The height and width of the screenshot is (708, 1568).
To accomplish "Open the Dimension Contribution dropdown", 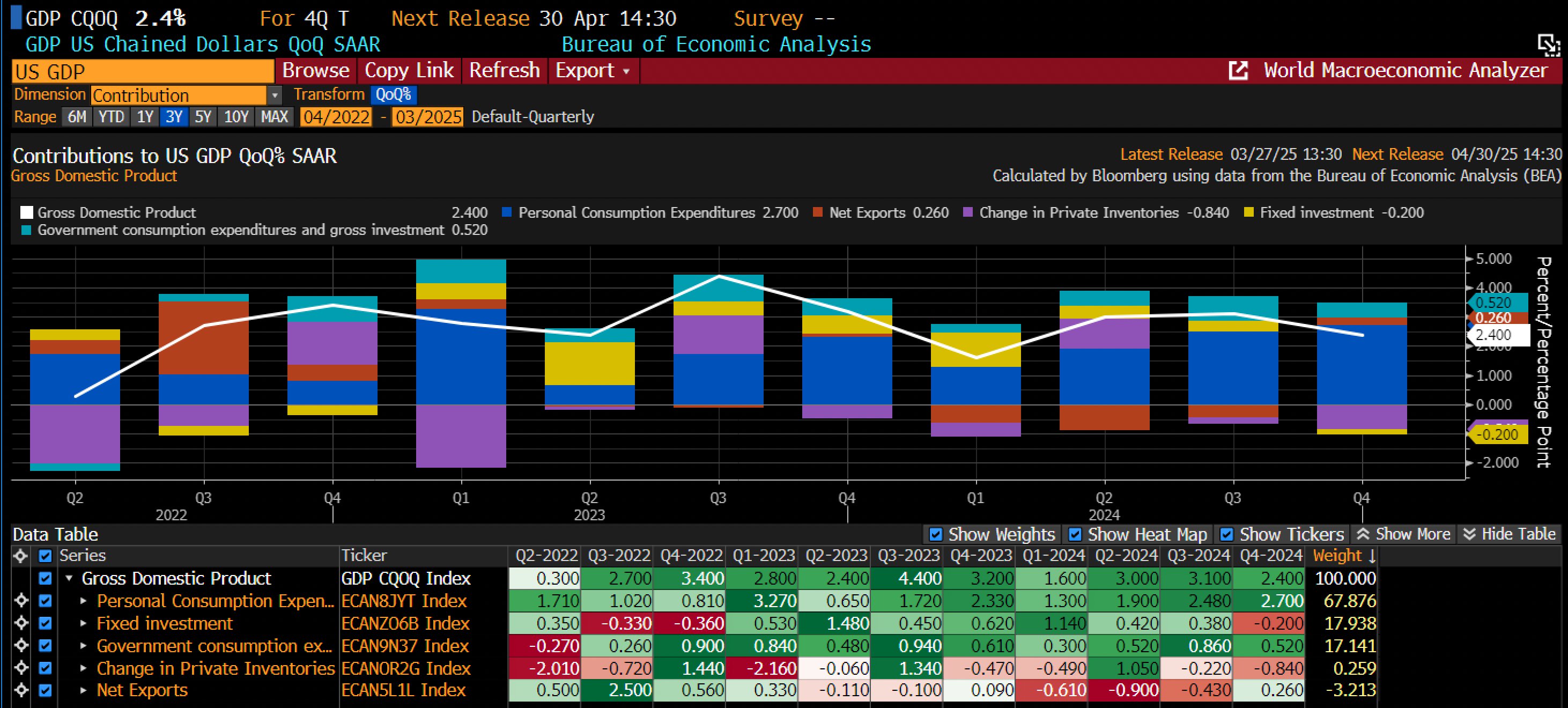I will (275, 95).
